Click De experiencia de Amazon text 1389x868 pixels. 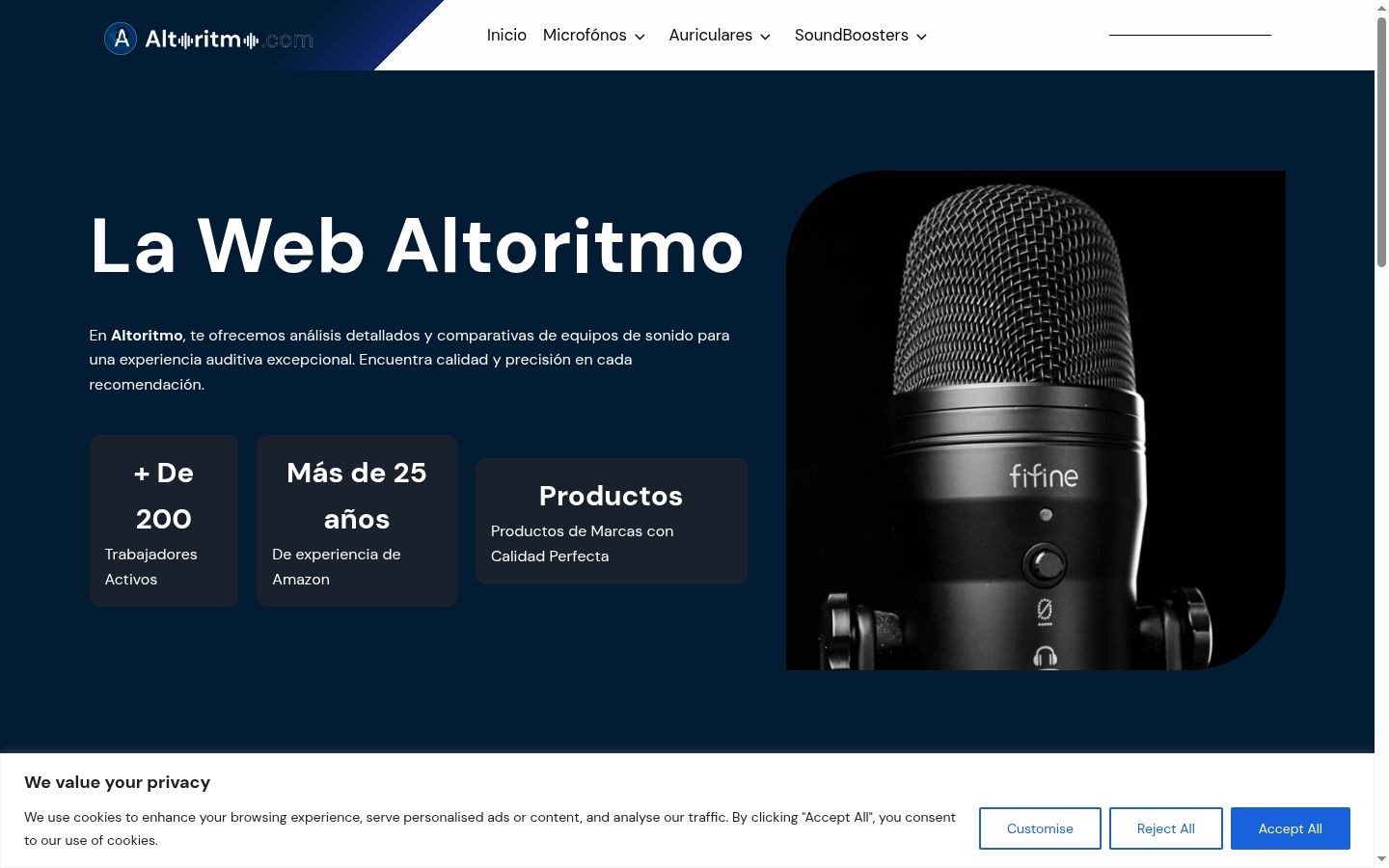(337, 567)
